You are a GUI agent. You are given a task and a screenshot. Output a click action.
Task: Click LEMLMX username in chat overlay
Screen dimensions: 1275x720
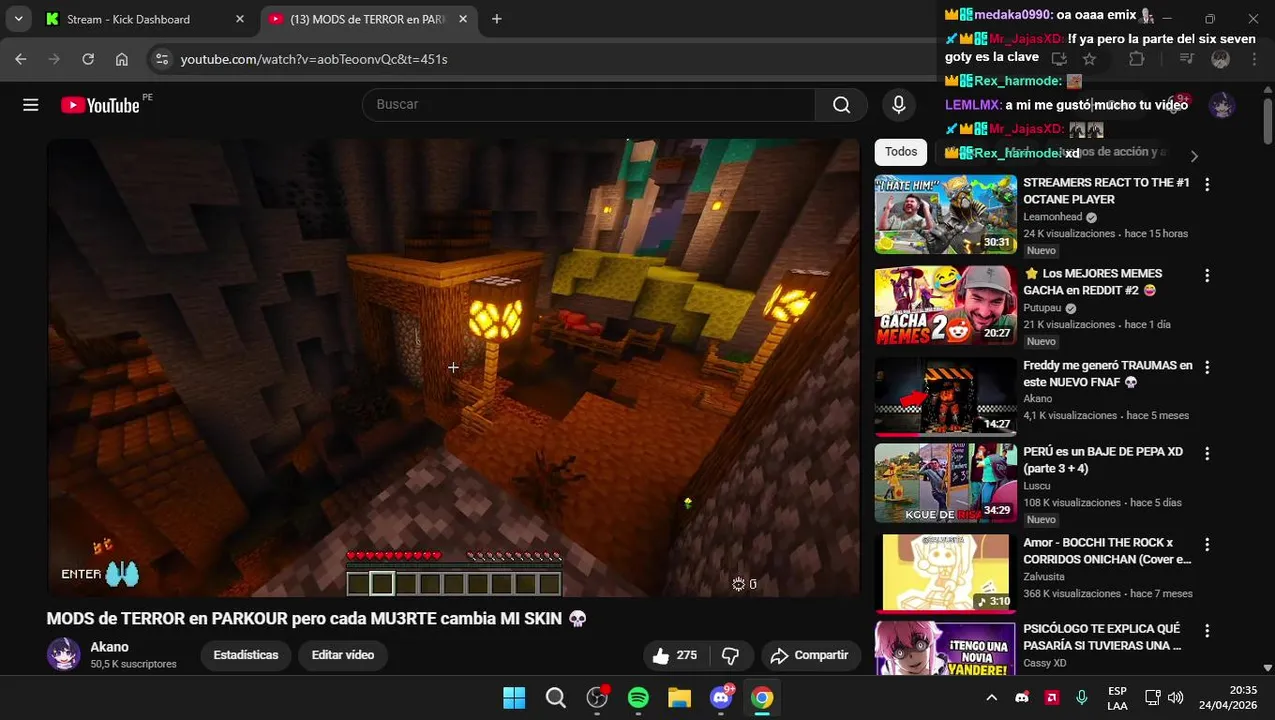973,105
